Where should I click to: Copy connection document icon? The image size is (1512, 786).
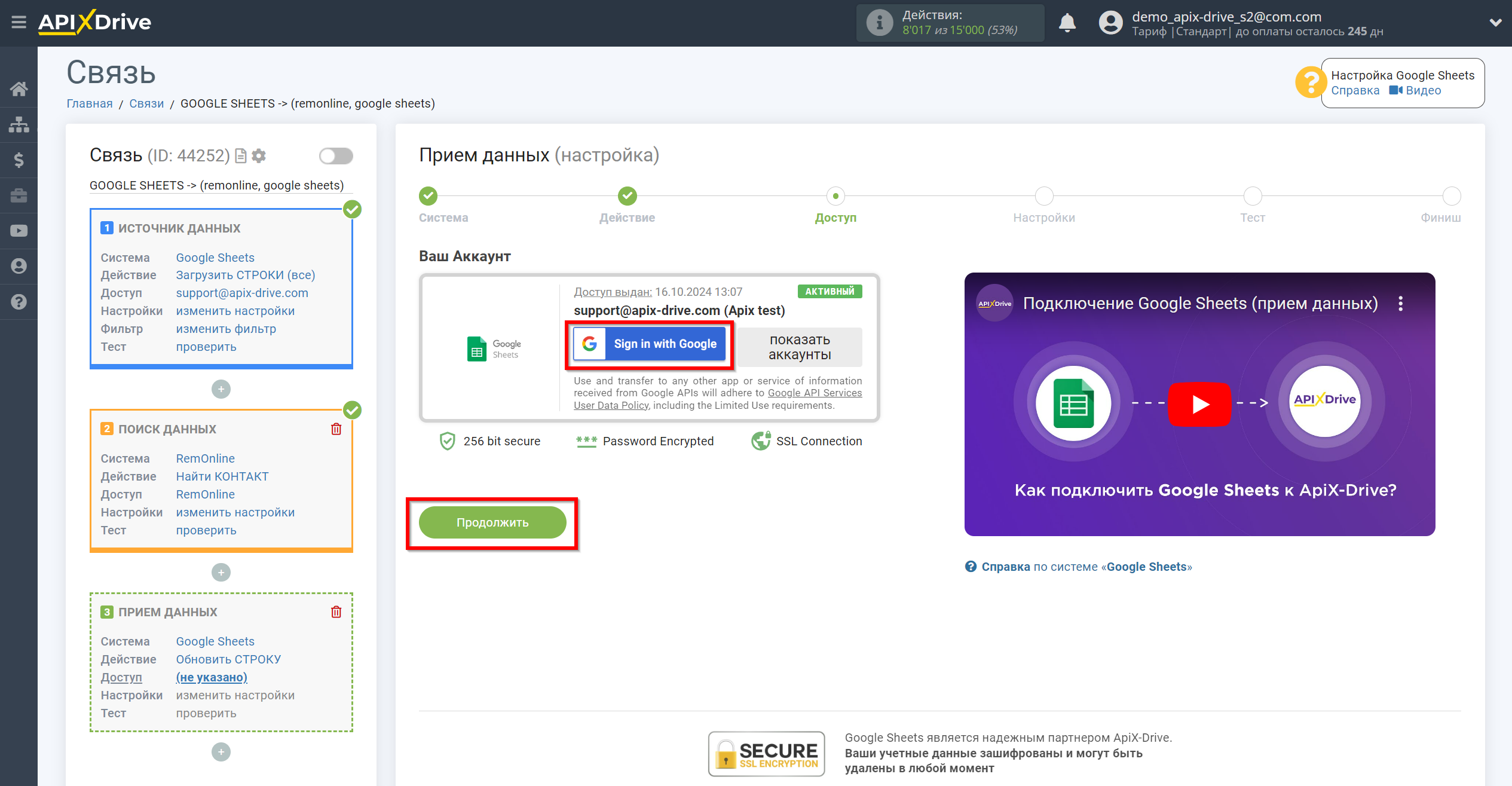pos(241,156)
